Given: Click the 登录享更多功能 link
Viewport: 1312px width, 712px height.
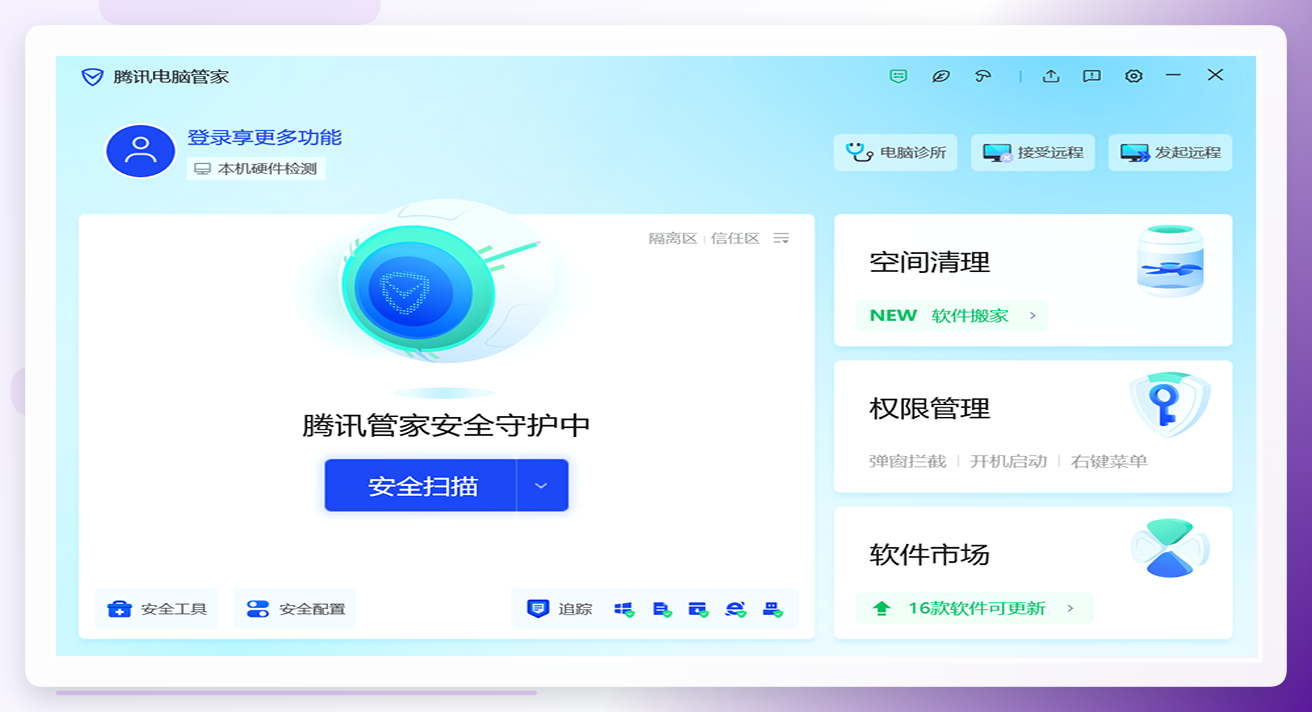Looking at the screenshot, I should tap(264, 138).
